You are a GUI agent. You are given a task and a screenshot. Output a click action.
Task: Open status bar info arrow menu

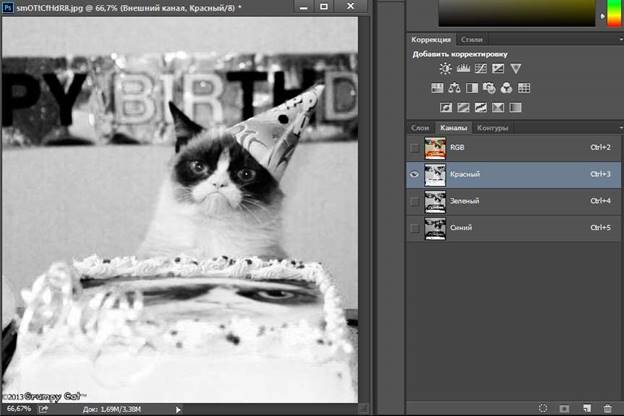[x=178, y=409]
